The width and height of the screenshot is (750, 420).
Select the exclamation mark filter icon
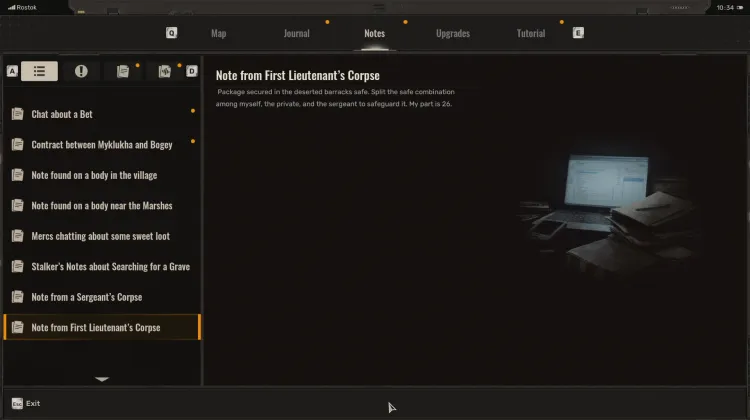coord(81,71)
